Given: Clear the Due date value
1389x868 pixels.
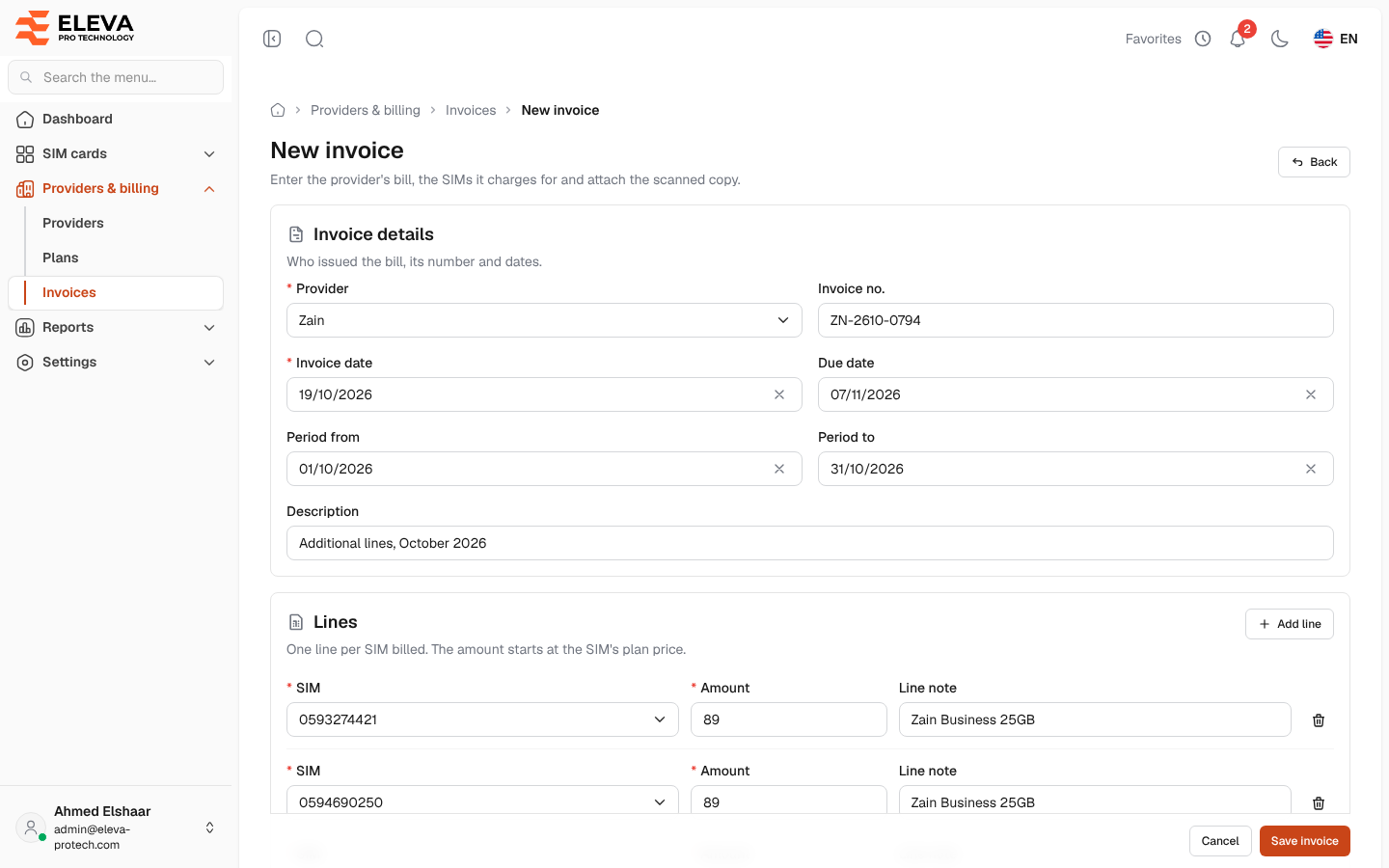Looking at the screenshot, I should (1311, 394).
